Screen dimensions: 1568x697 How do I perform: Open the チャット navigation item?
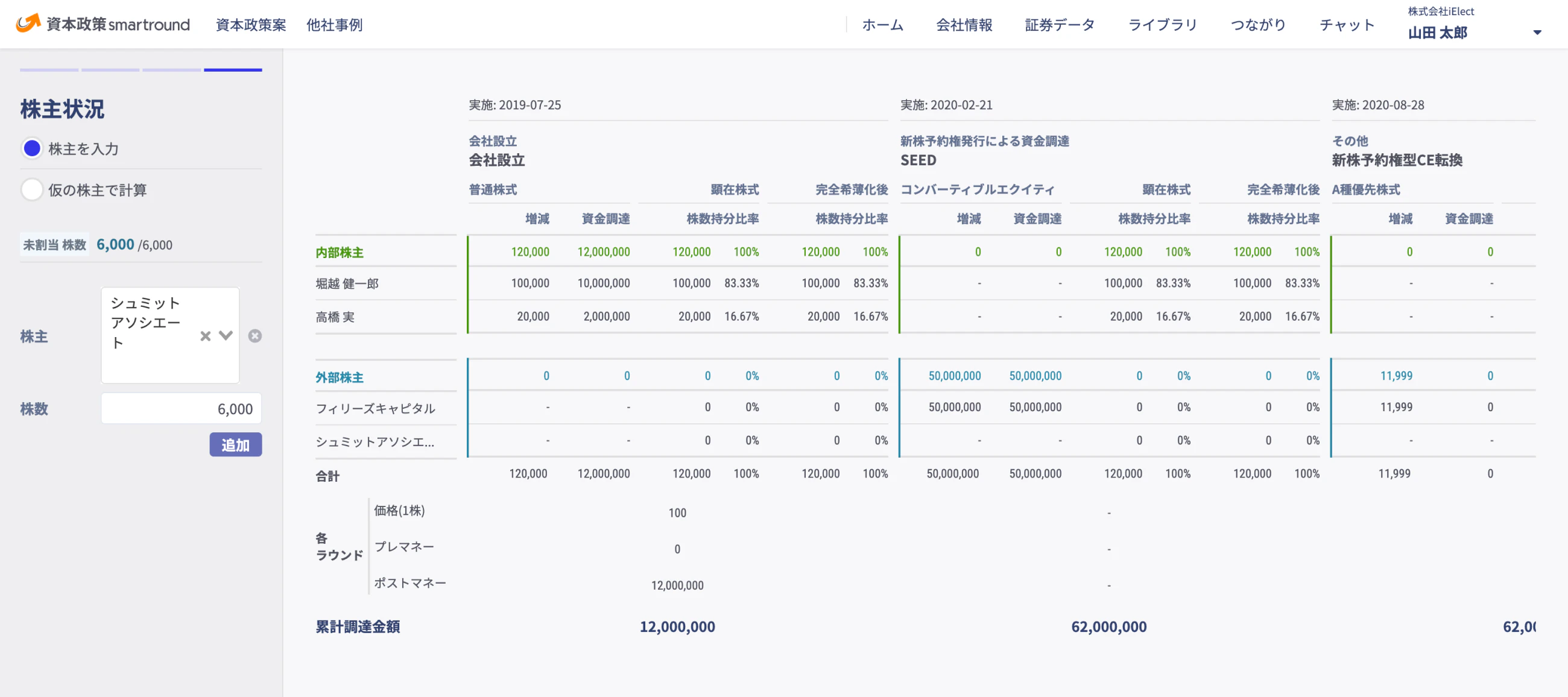1347,25
